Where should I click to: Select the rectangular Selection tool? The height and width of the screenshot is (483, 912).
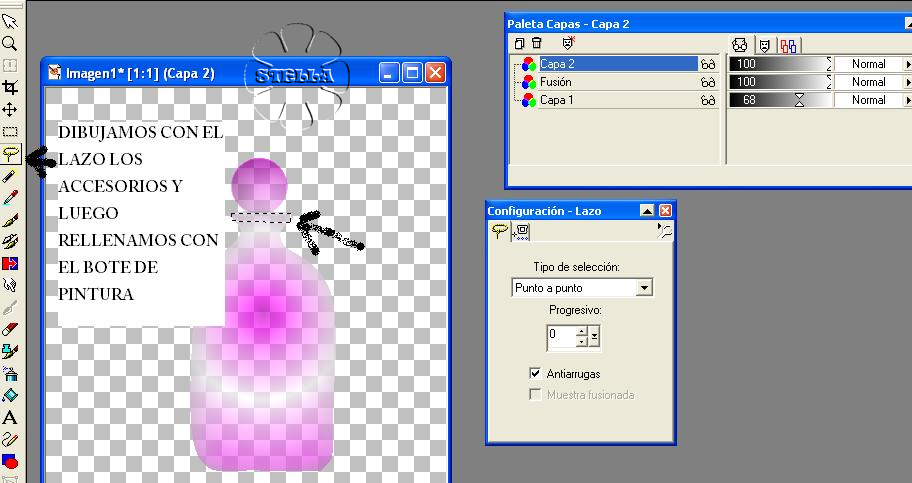click(x=10, y=132)
